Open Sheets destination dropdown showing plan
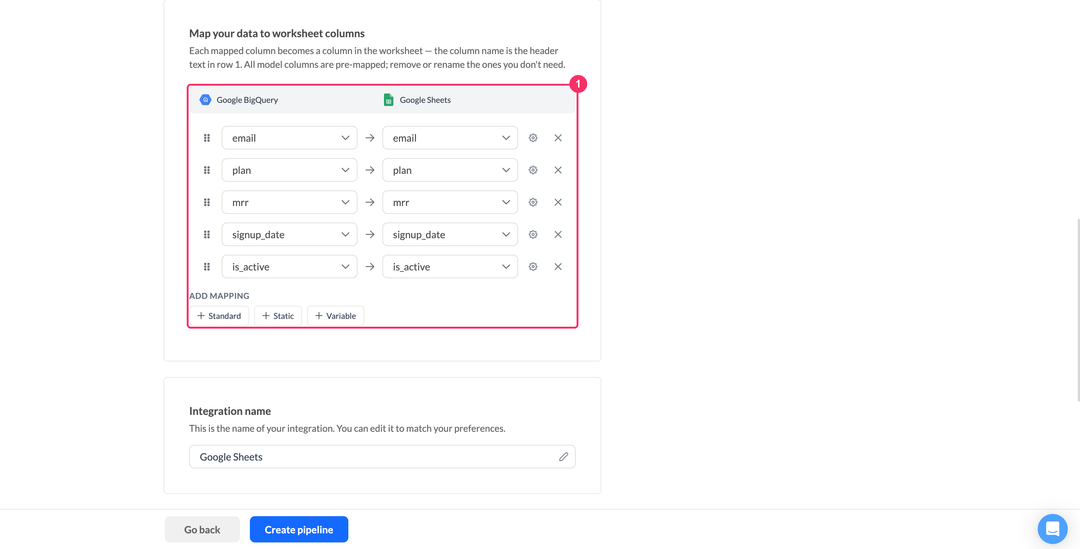This screenshot has width=1080, height=549. point(450,170)
